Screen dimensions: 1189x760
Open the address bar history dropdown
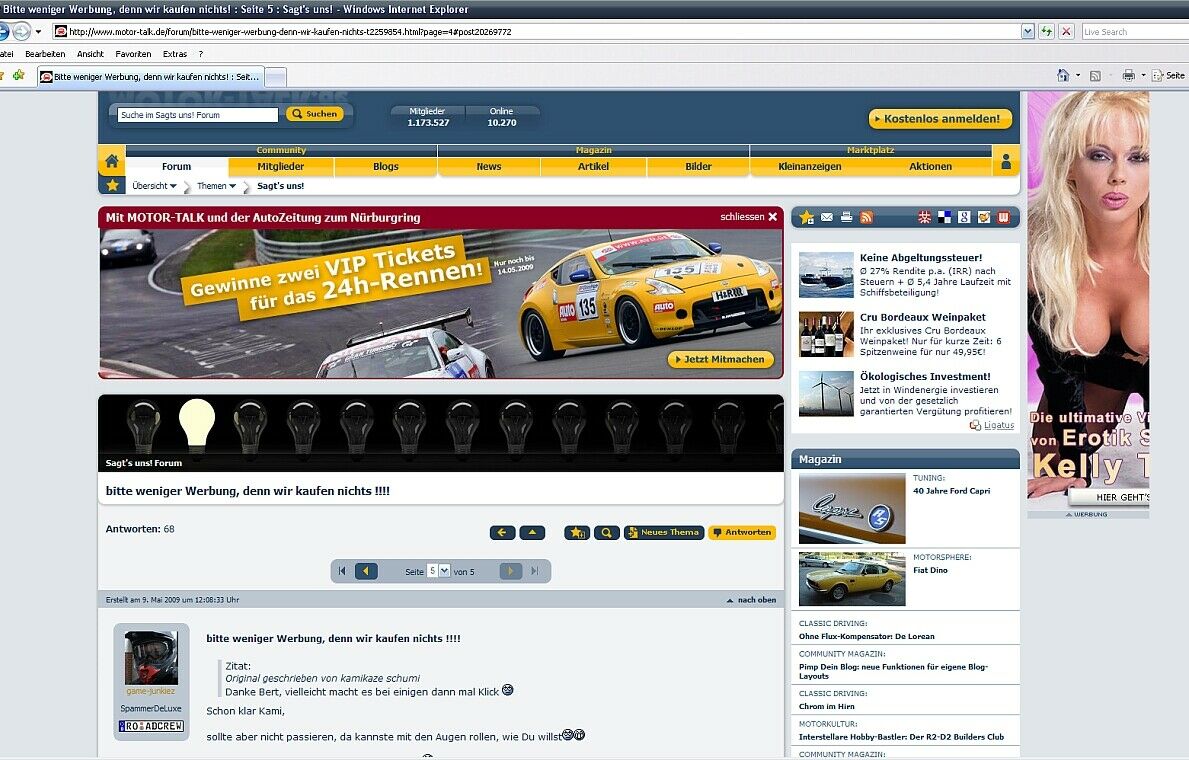click(1027, 31)
